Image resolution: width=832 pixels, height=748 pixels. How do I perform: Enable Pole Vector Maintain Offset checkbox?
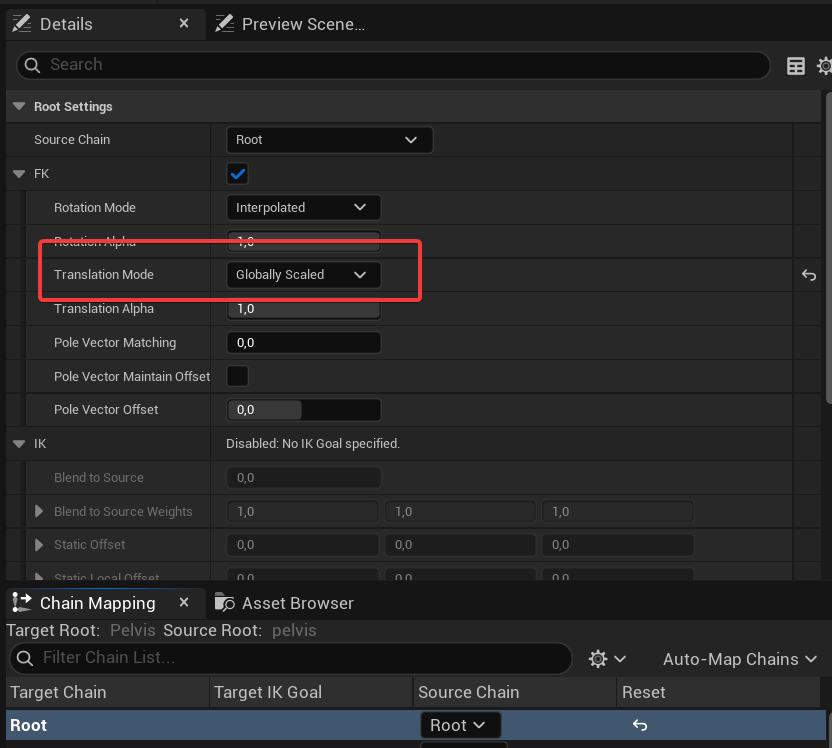coord(238,376)
